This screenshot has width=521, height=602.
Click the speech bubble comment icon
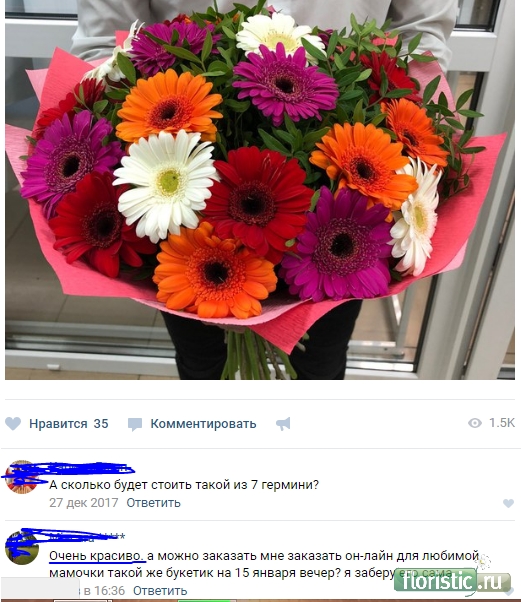tap(135, 424)
